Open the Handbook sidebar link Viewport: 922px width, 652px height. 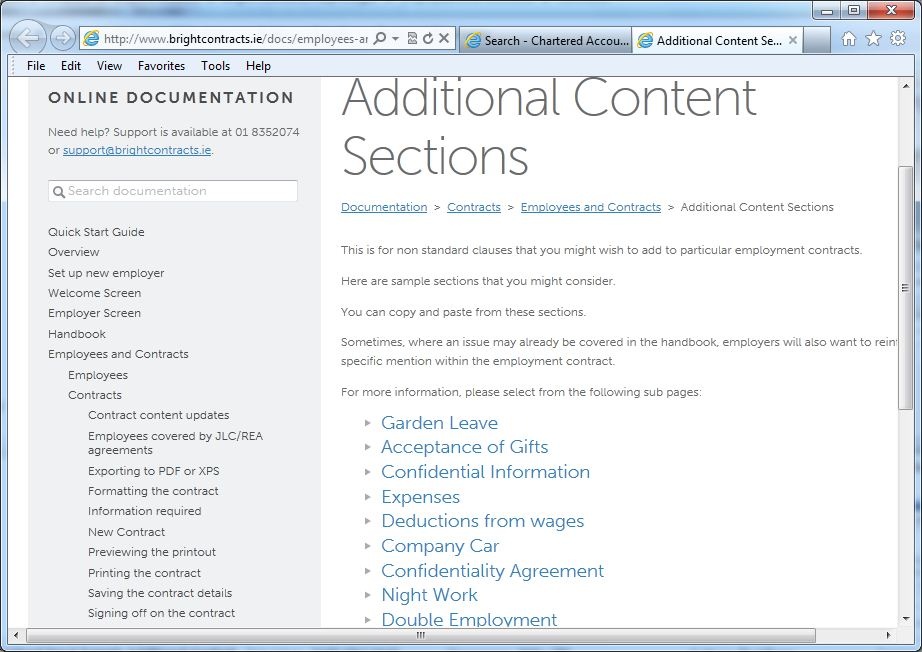[76, 334]
